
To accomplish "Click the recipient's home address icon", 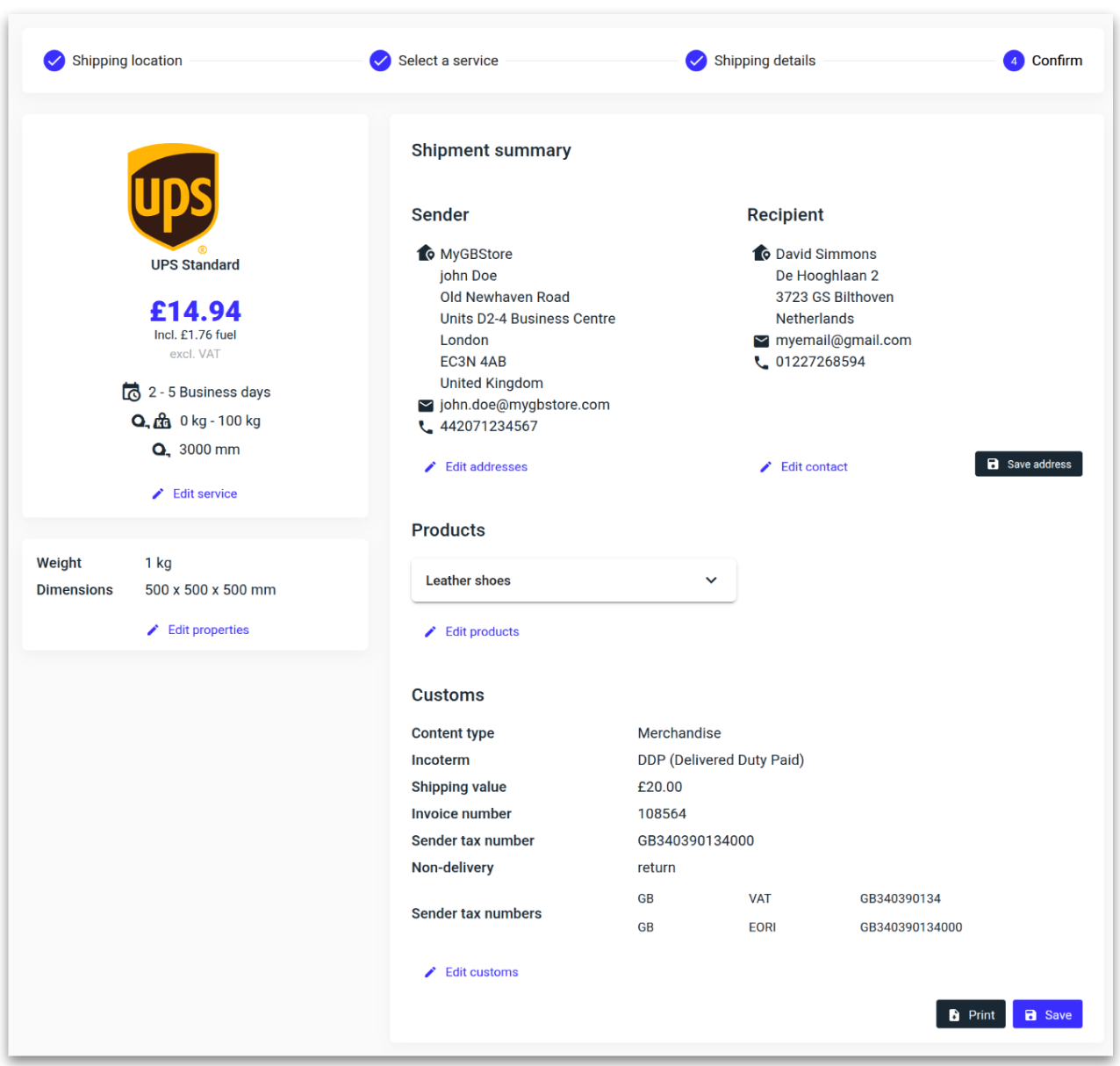I will [x=761, y=254].
